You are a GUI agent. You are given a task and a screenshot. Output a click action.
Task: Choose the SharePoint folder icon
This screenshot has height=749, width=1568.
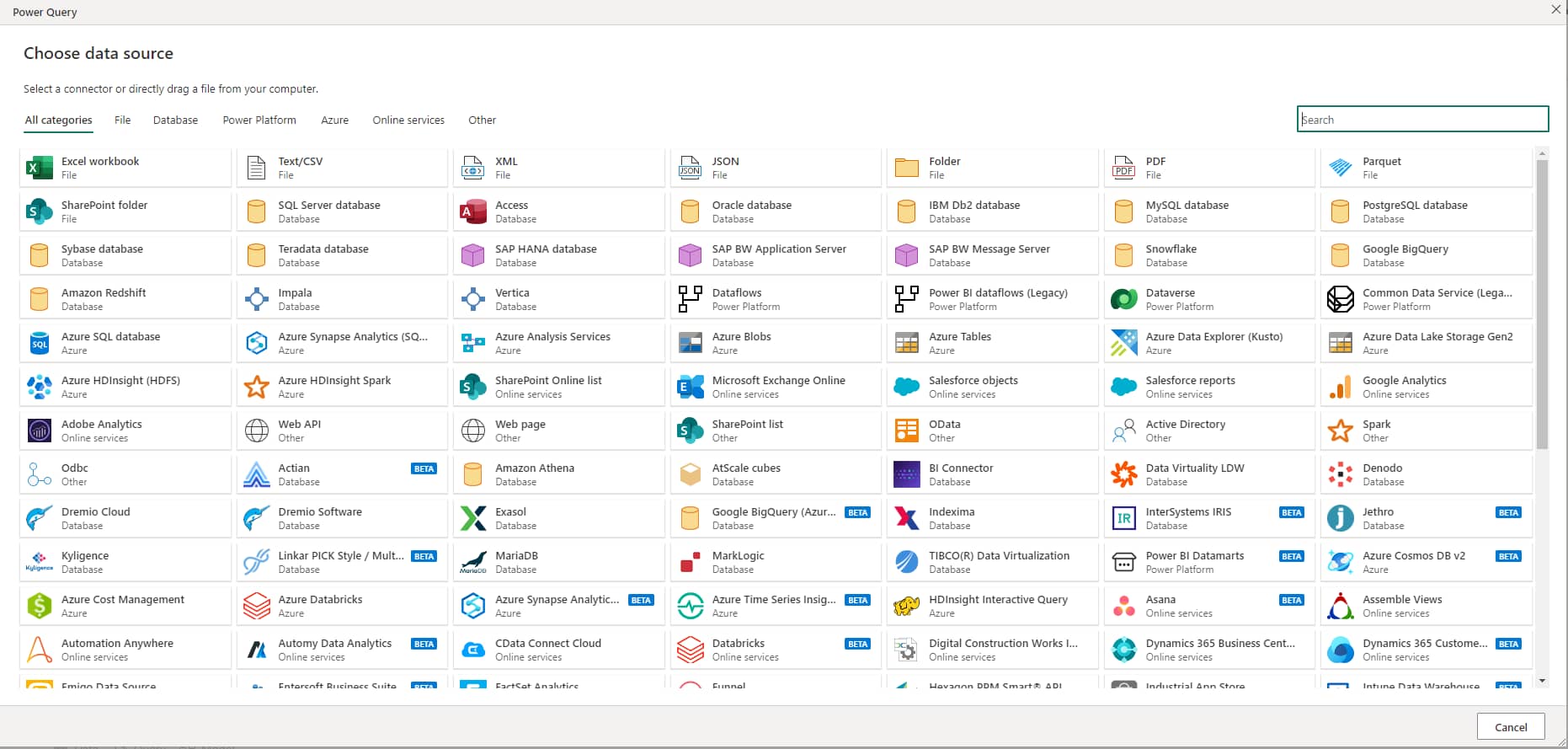[x=40, y=211]
